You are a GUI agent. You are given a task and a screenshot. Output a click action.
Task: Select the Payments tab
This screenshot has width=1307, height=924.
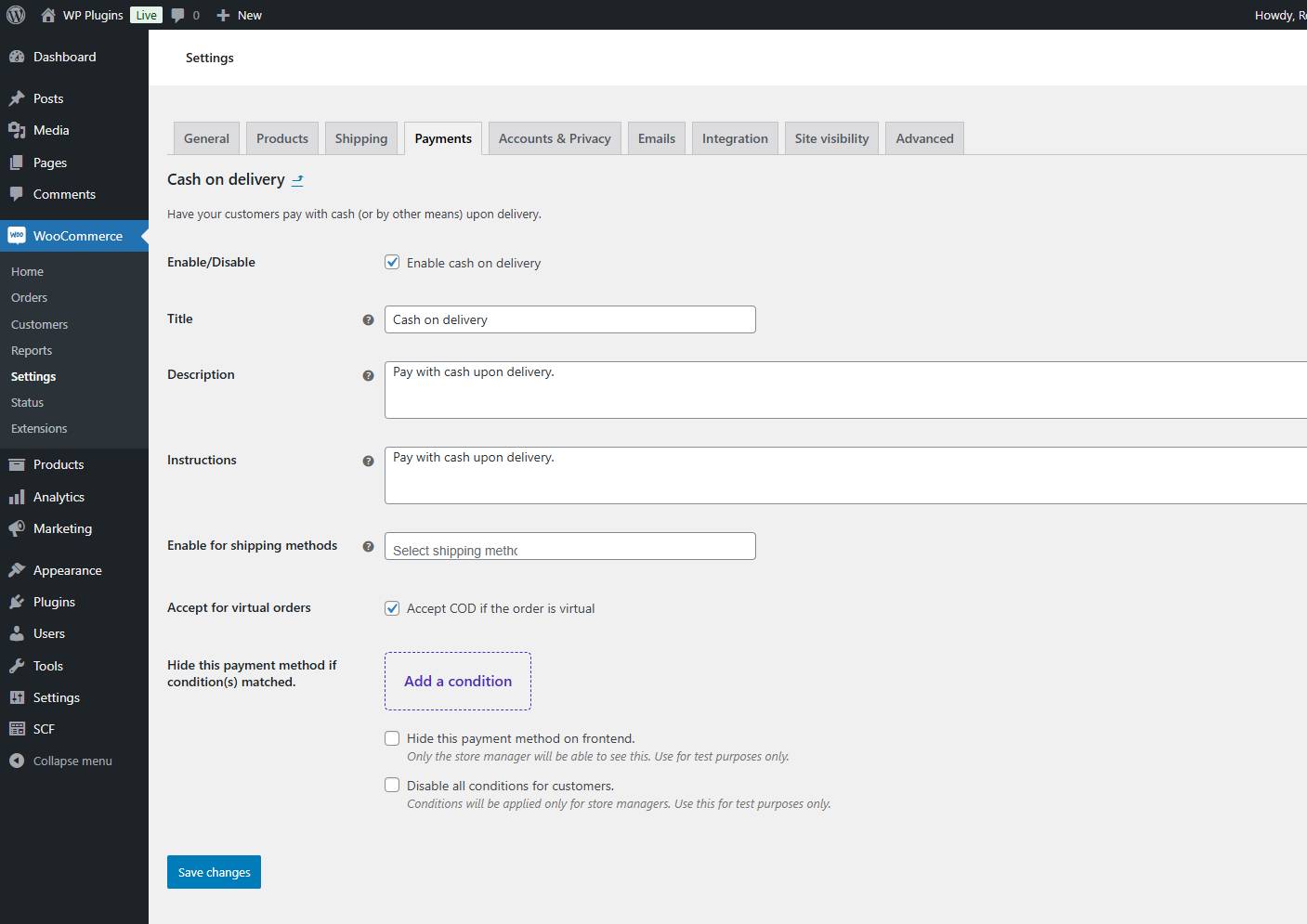coord(443,138)
